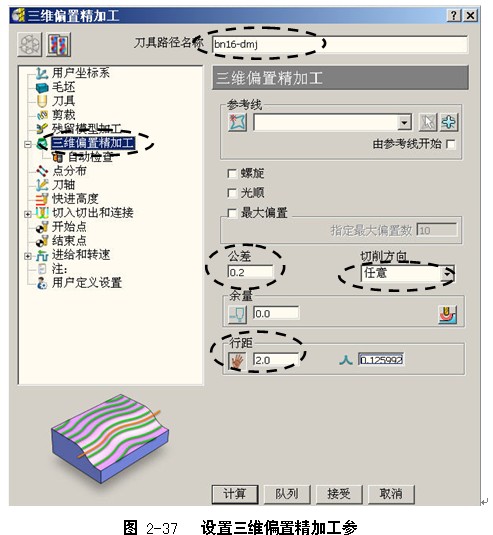This screenshot has width=493, height=535.
Task: Click the create reference line pattern icon
Action: (x=237, y=122)
